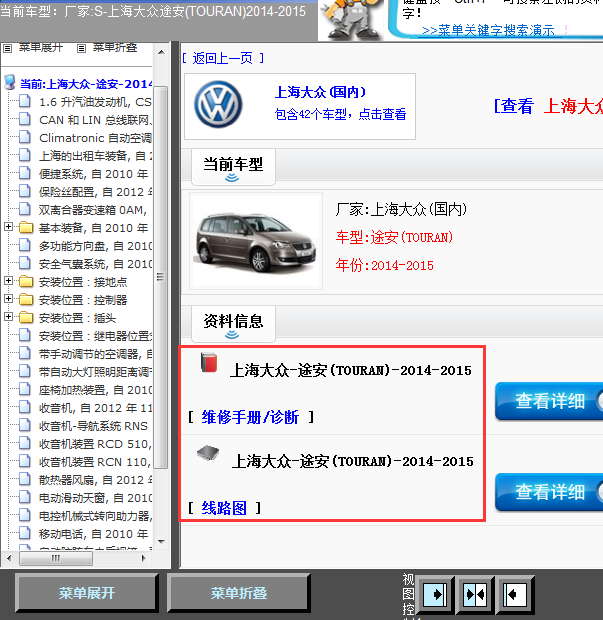Select tree item 电动滑动天窗
The height and width of the screenshot is (620, 603).
pyautogui.click(x=95, y=498)
